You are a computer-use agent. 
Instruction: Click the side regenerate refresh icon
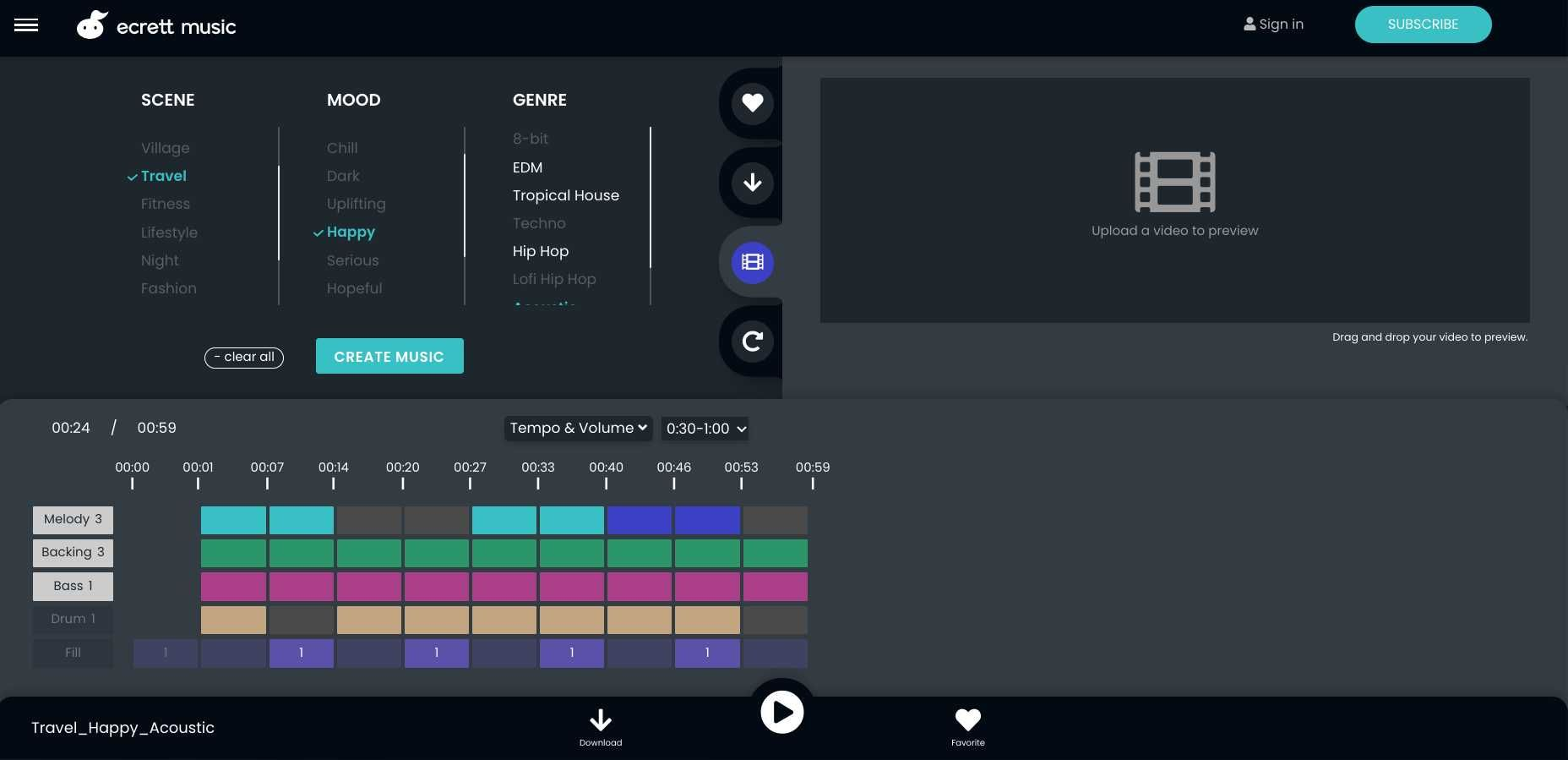coord(752,342)
